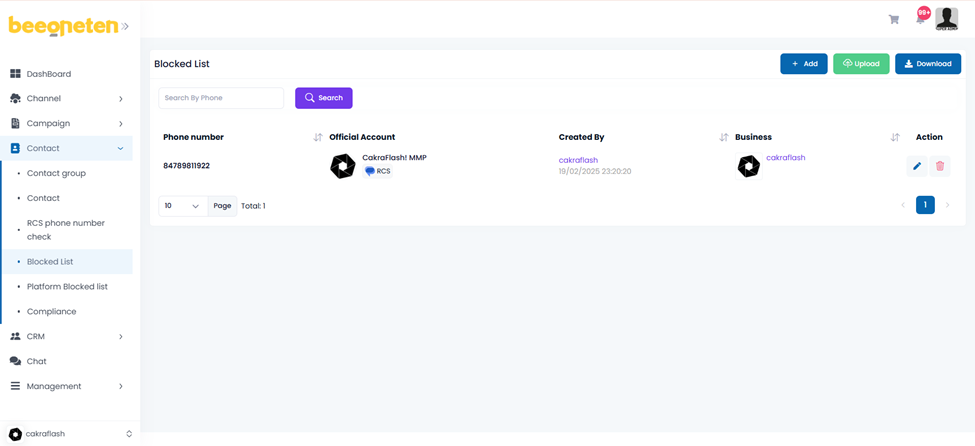Sort by the Business column sort icon
Screen dimensions: 975x446
point(895,137)
